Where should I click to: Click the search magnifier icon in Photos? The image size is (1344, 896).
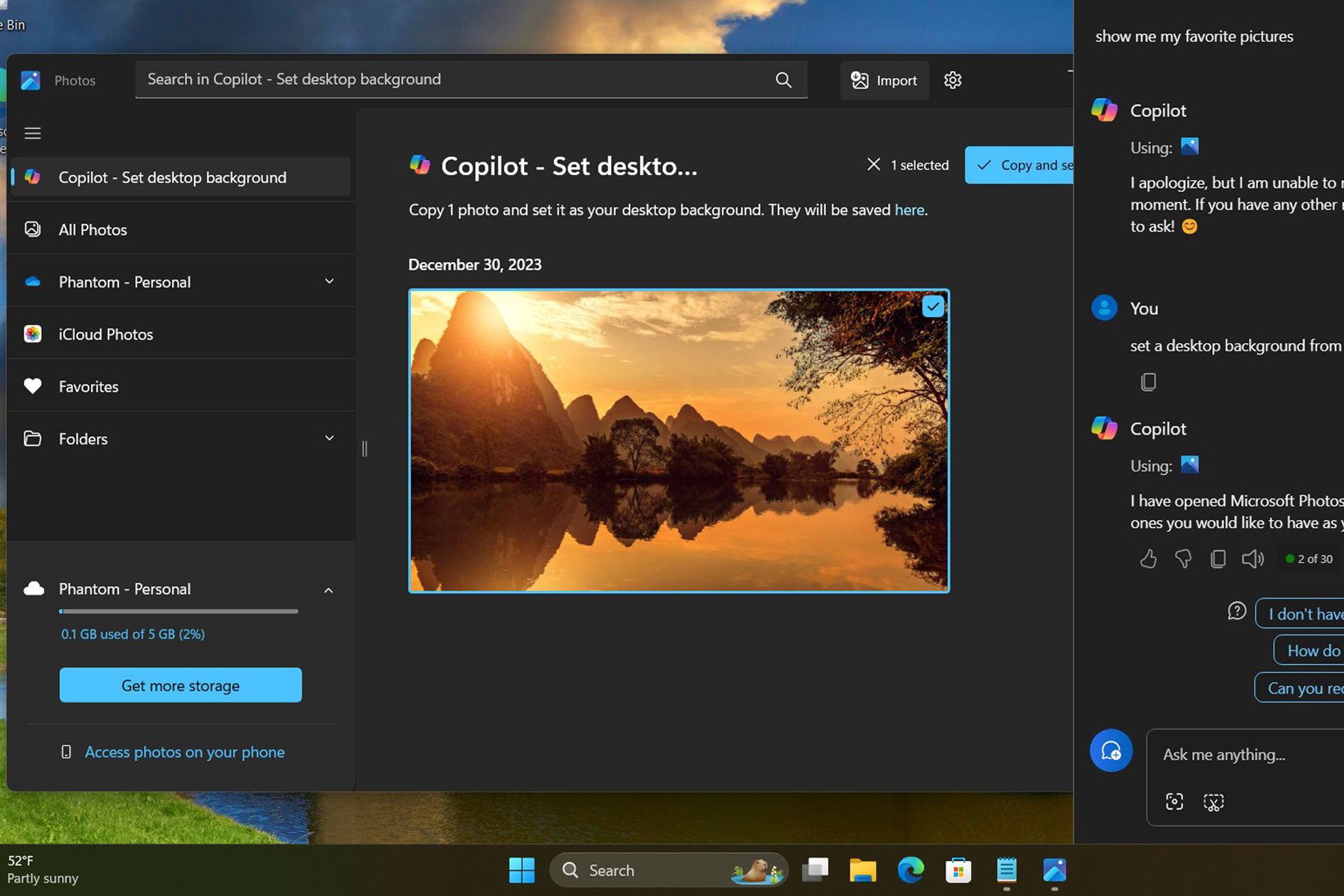coord(783,79)
